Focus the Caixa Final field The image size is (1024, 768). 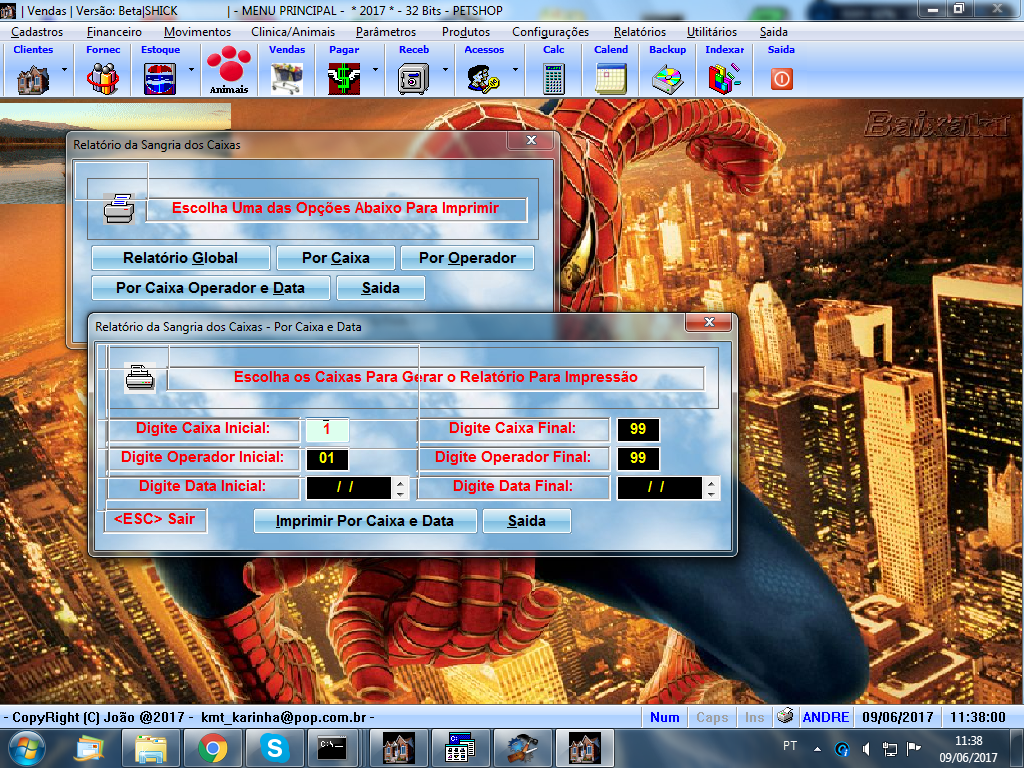(638, 429)
